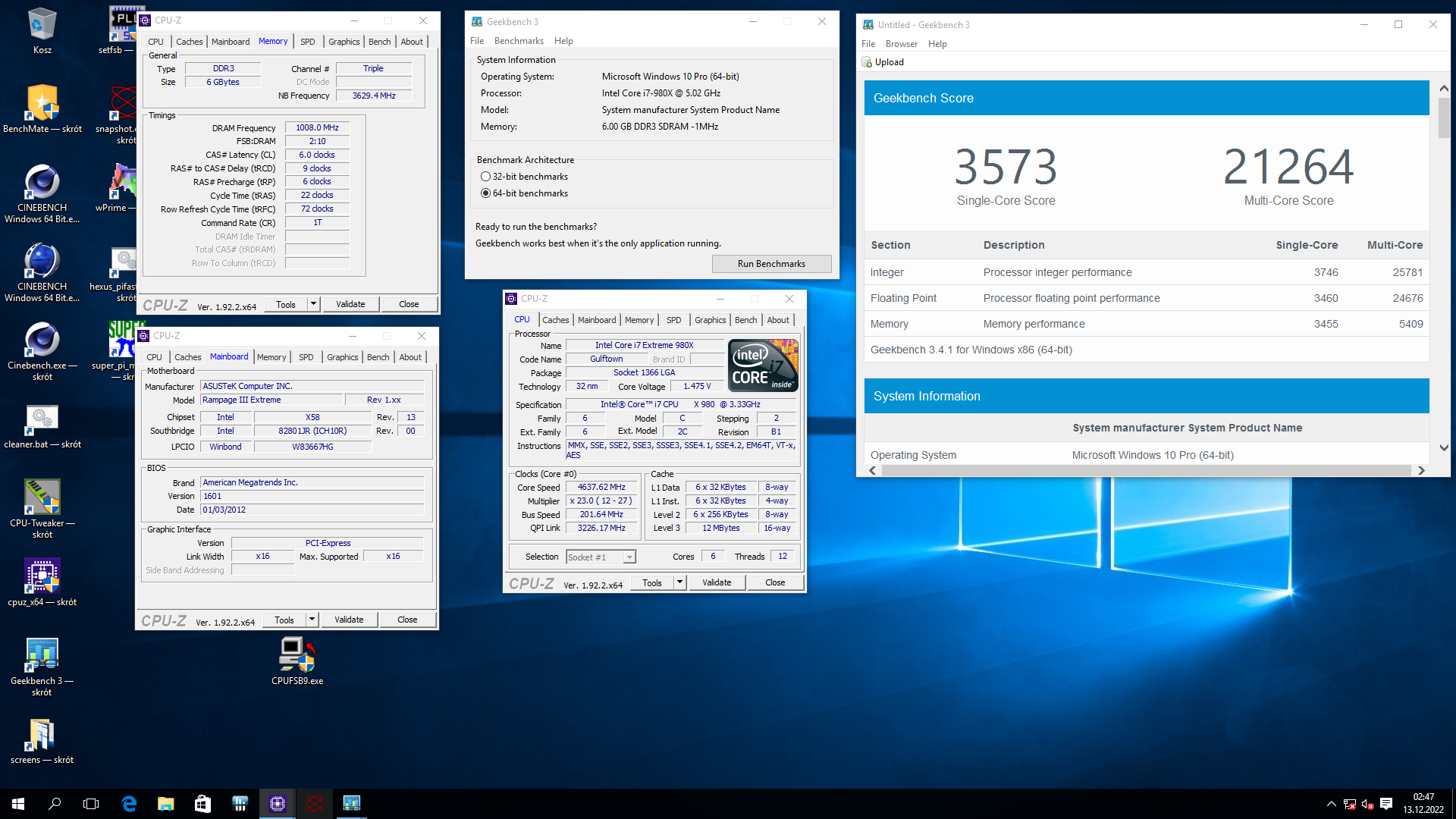The image size is (1456, 819).
Task: Open the Help menu in Geekbench 3
Action: (563, 41)
